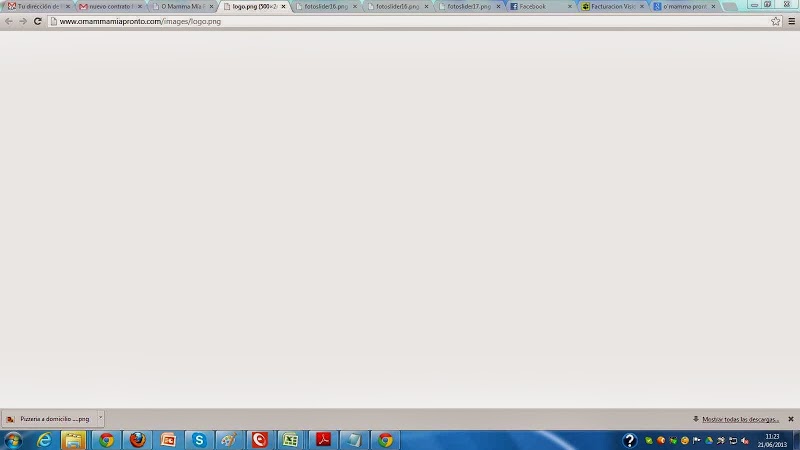Switch to the 'o'mamma pront' Google tab
Image resolution: width=800 pixels, height=450 pixels.
[684, 7]
